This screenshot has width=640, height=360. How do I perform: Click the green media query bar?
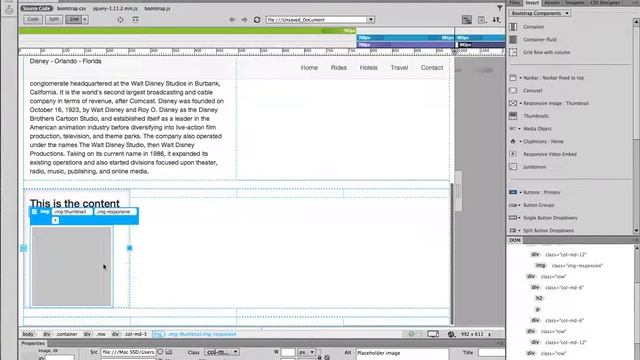pyautogui.click(x=187, y=31)
